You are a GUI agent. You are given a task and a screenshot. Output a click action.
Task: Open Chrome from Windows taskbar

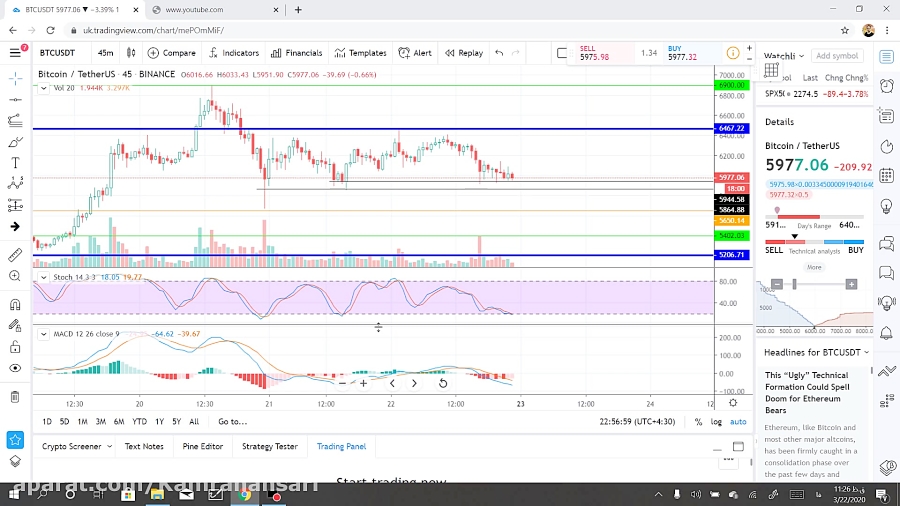pyautogui.click(x=245, y=495)
